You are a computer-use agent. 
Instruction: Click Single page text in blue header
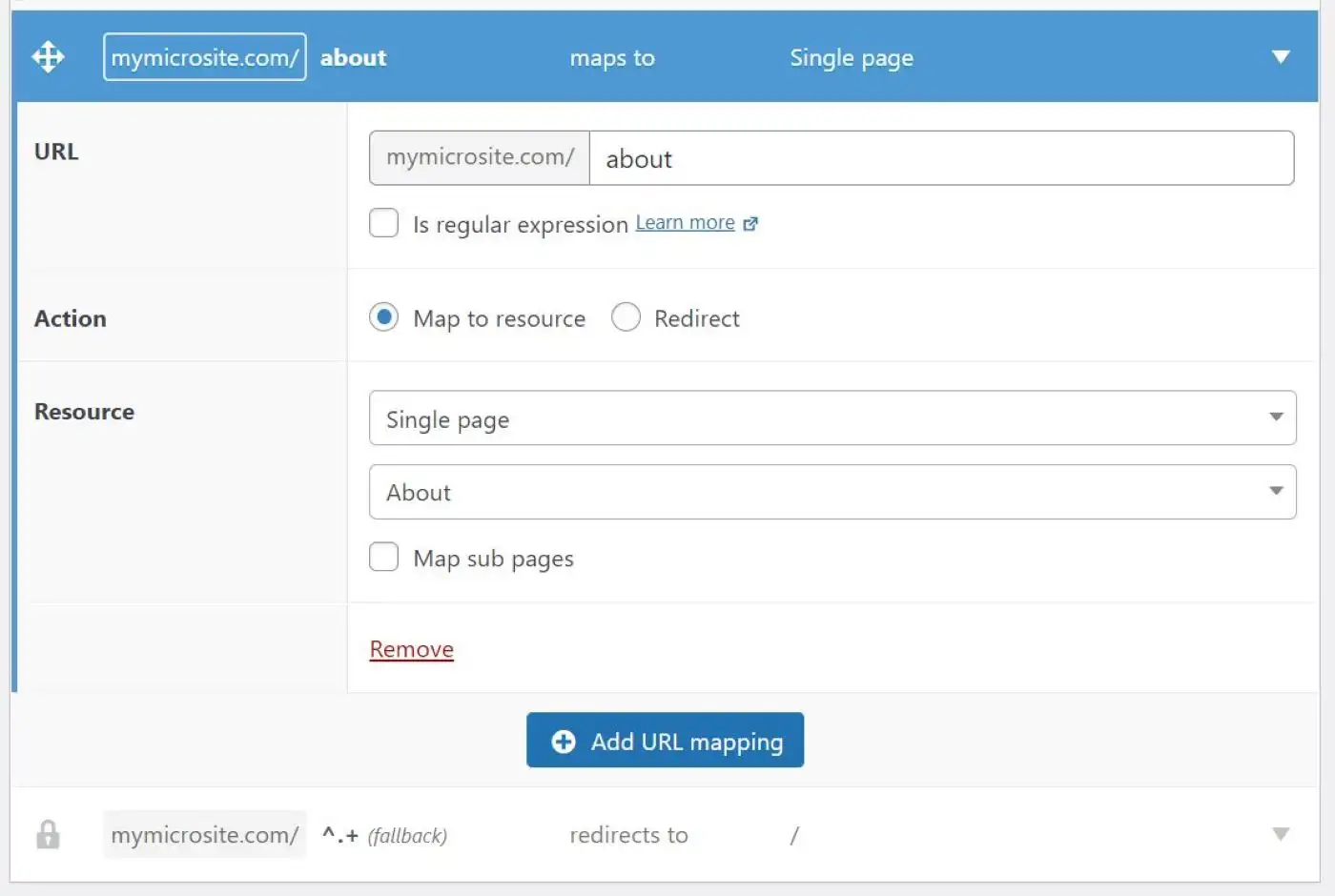(852, 58)
